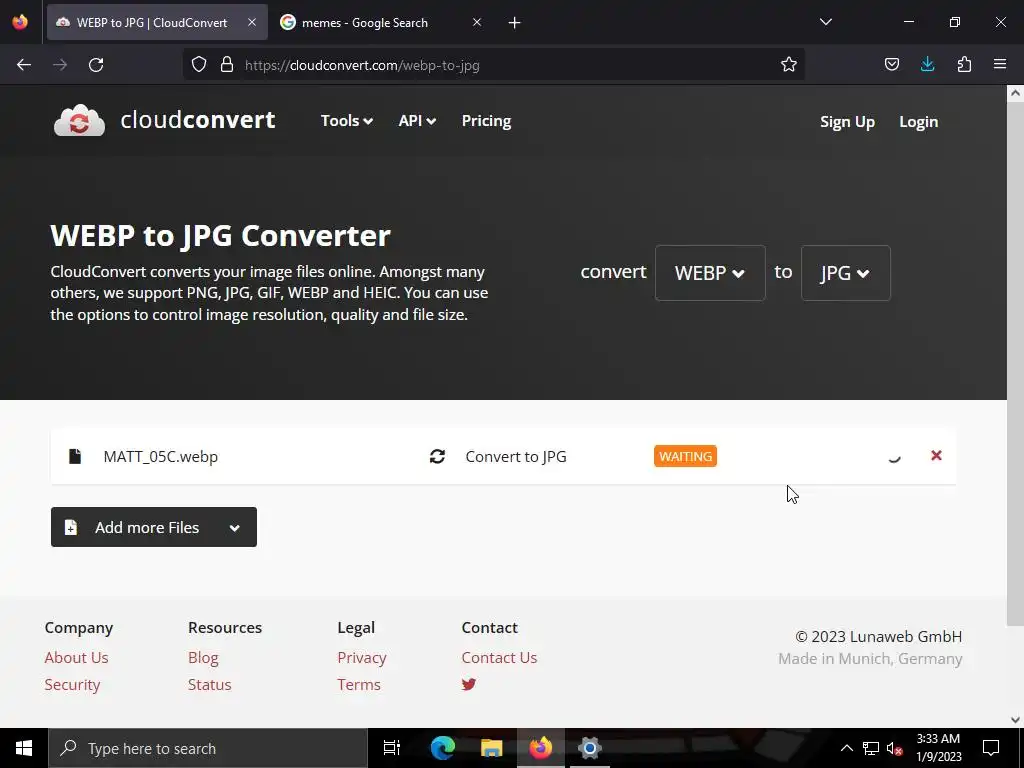Click Add more Files button
The image size is (1024, 768).
click(x=154, y=527)
